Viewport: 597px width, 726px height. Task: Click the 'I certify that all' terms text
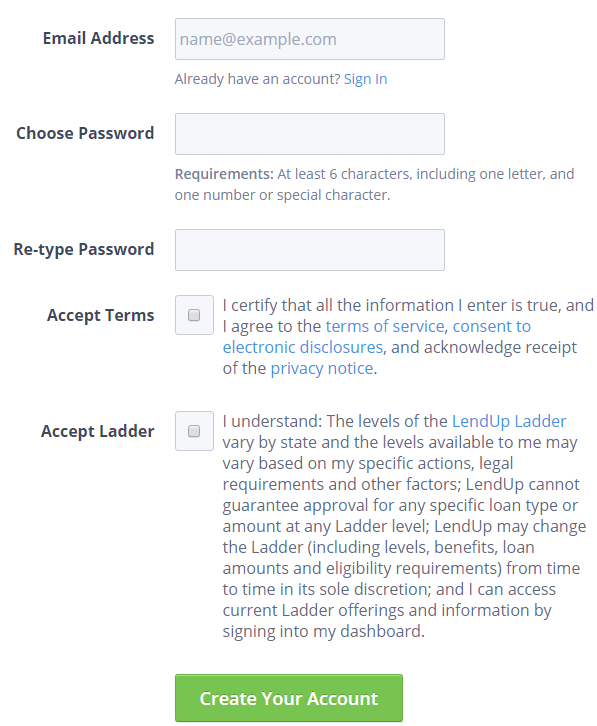(408, 337)
